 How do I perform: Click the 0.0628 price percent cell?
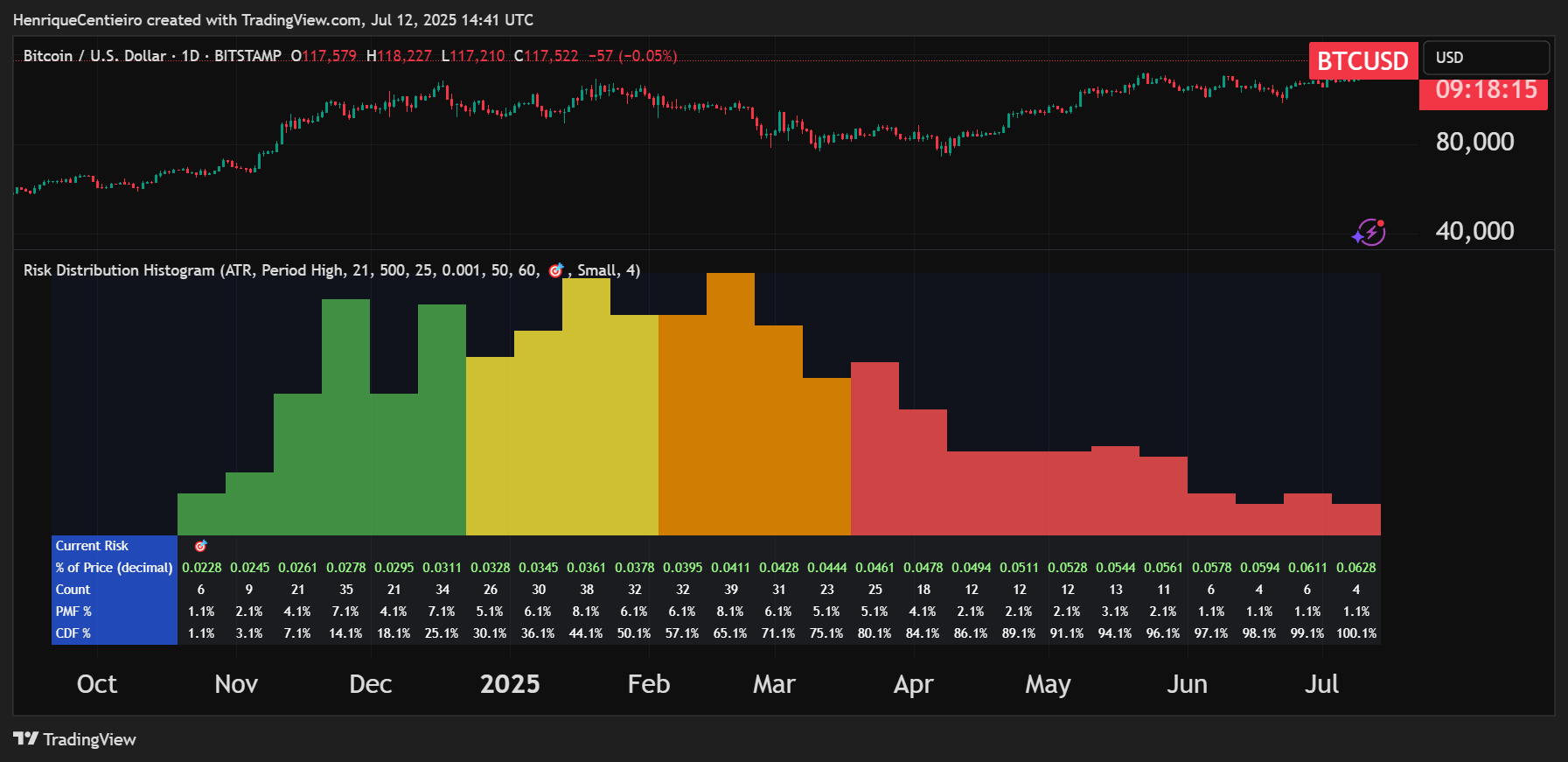coord(1356,568)
